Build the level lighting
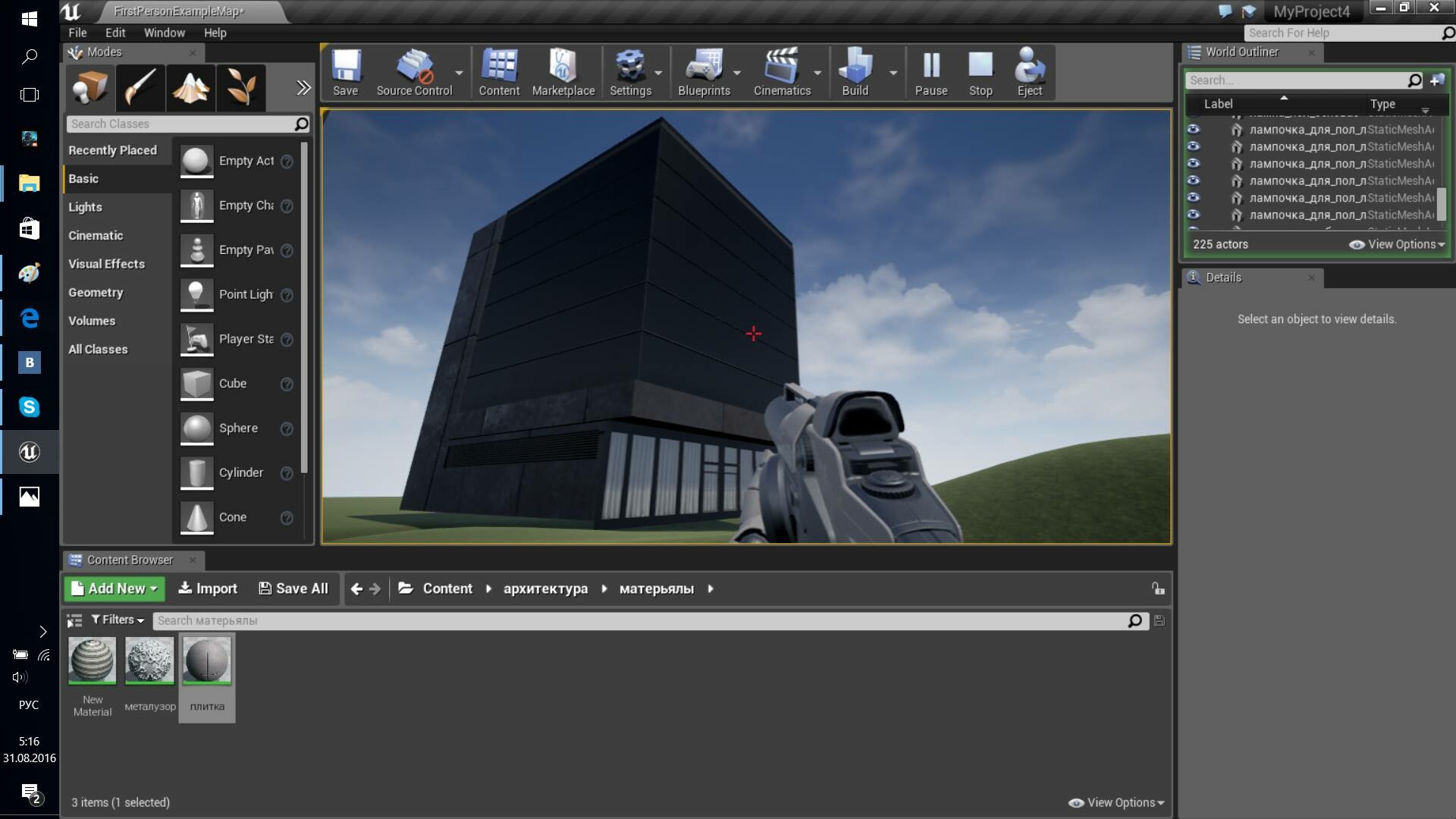 (x=855, y=72)
